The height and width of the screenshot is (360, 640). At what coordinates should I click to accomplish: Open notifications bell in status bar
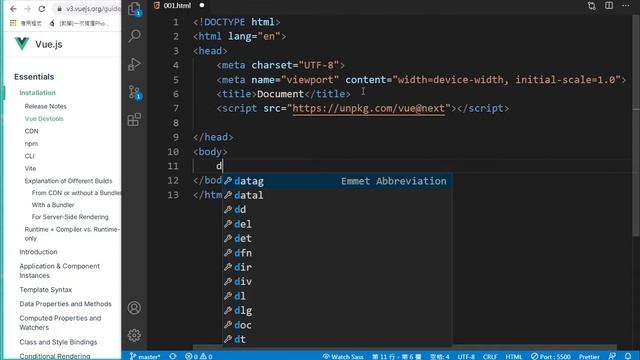[x=628, y=356]
